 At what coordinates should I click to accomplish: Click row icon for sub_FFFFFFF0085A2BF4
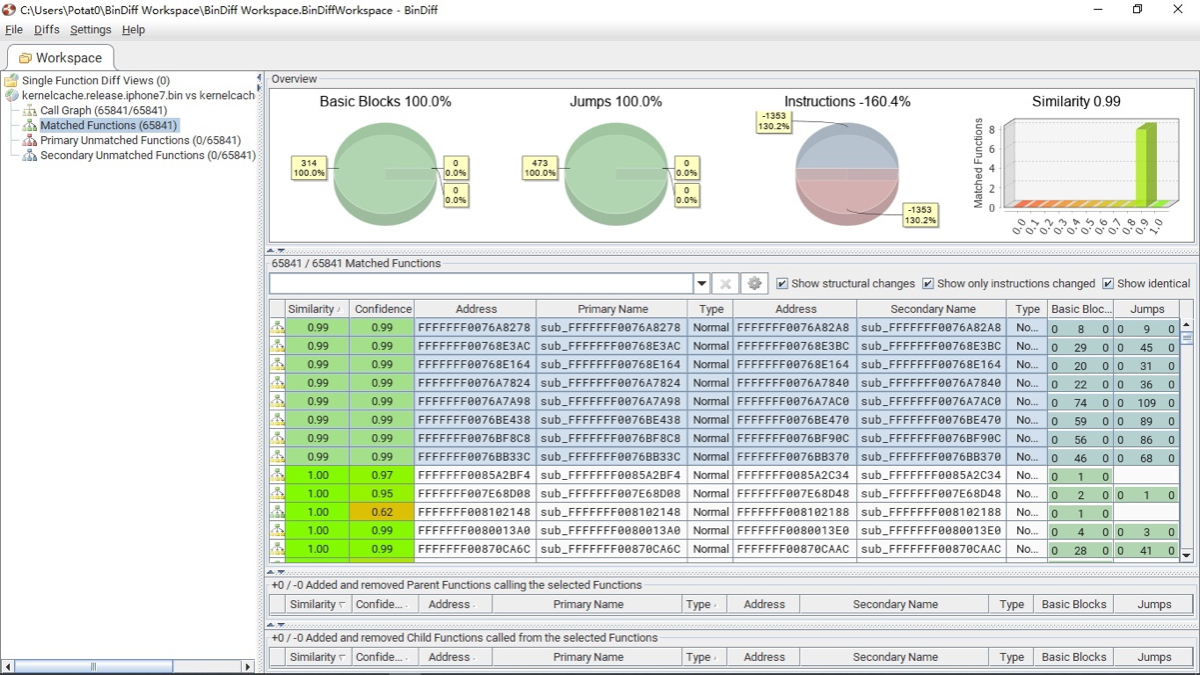point(277,475)
